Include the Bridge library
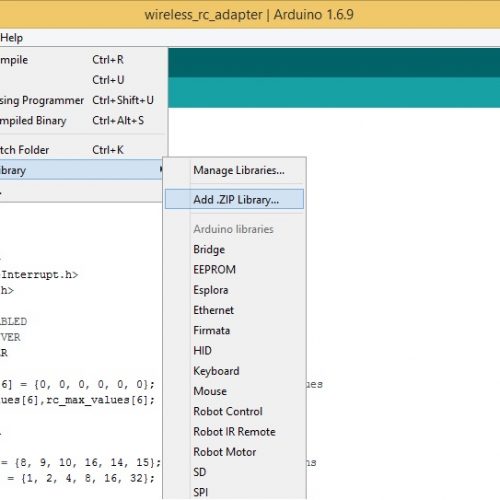 tap(234, 249)
